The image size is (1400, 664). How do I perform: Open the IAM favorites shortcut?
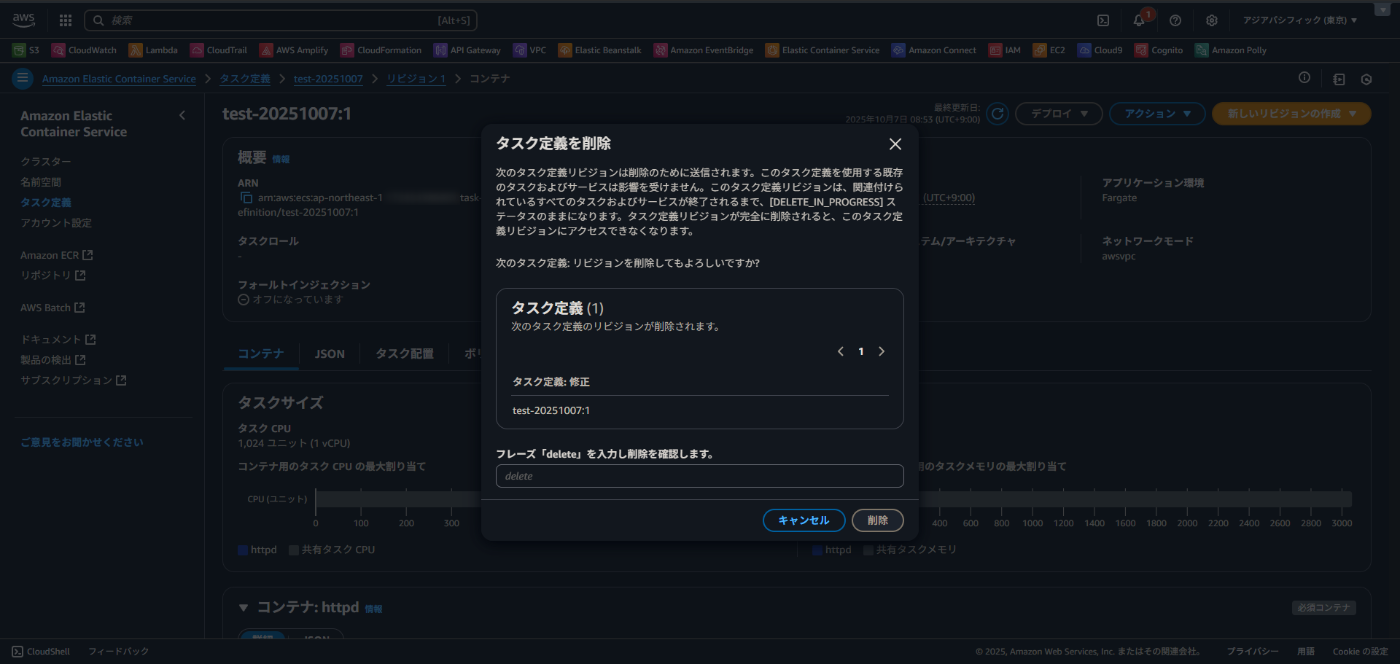(1005, 50)
